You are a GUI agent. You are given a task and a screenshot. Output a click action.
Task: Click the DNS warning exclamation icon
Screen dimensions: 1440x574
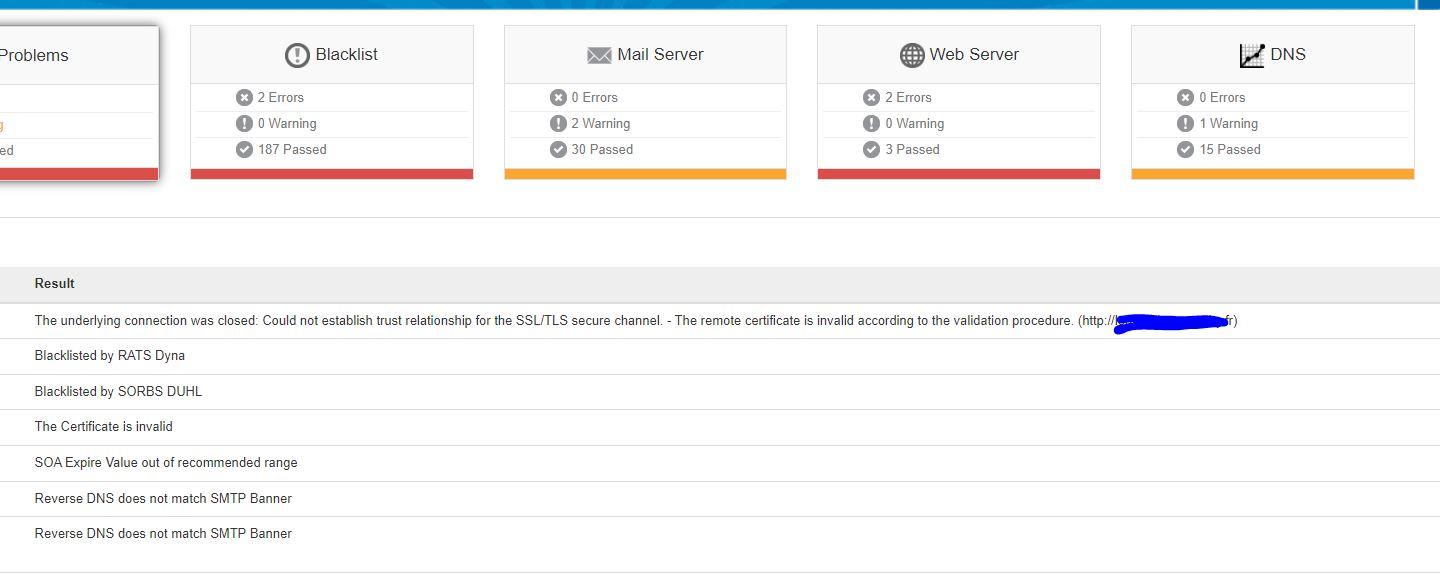pos(1185,123)
